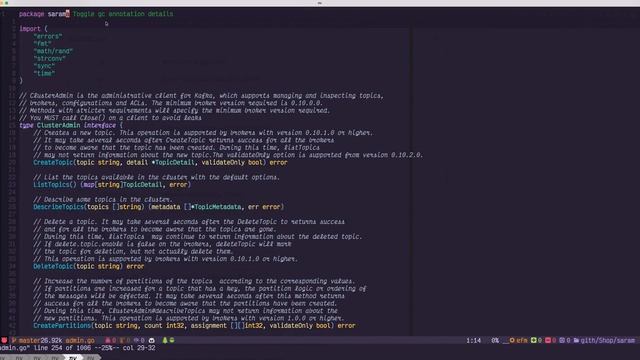Click the CreateTopic method name
The image size is (640, 360).
[53, 162]
